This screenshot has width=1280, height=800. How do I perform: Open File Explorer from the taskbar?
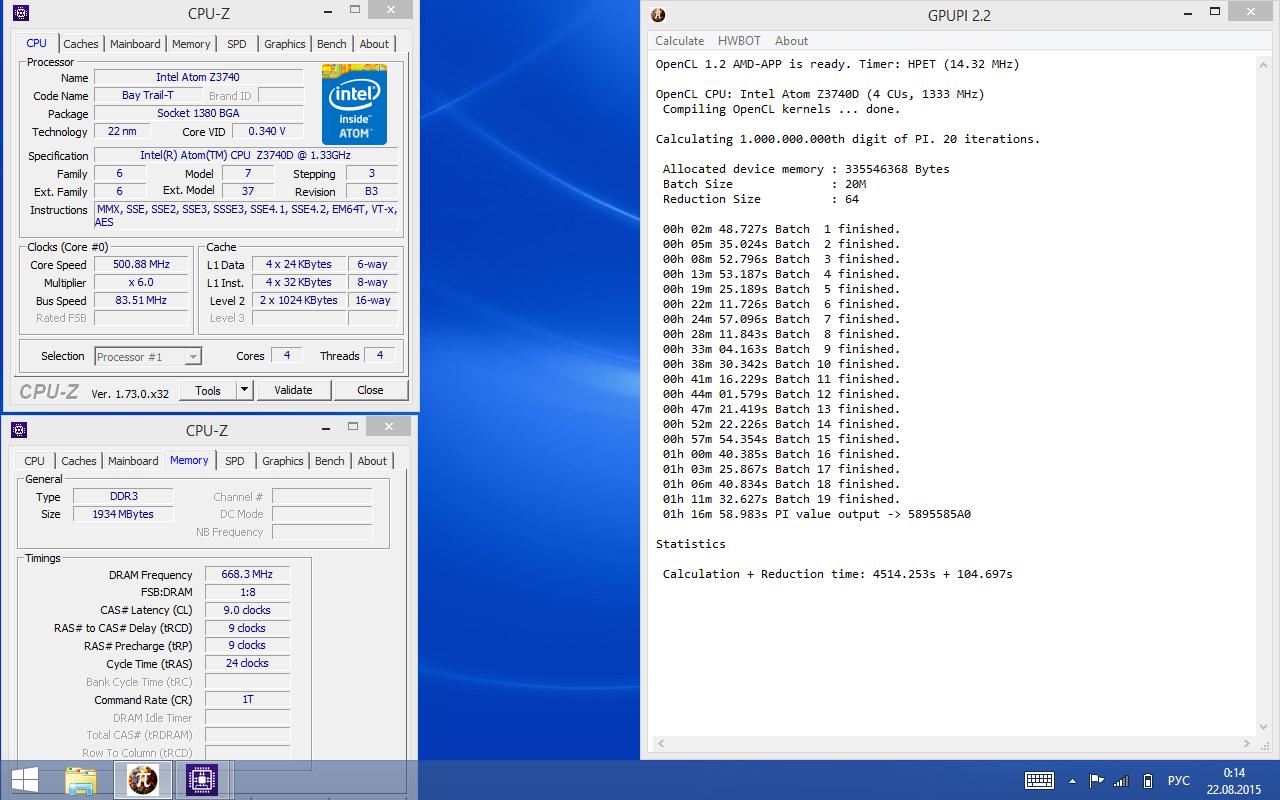click(x=81, y=780)
